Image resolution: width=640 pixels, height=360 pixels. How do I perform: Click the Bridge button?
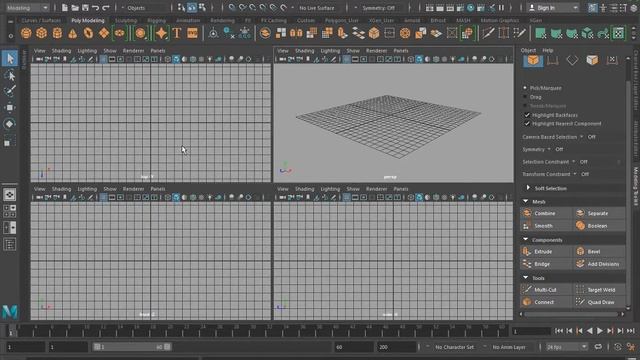pyautogui.click(x=546, y=264)
